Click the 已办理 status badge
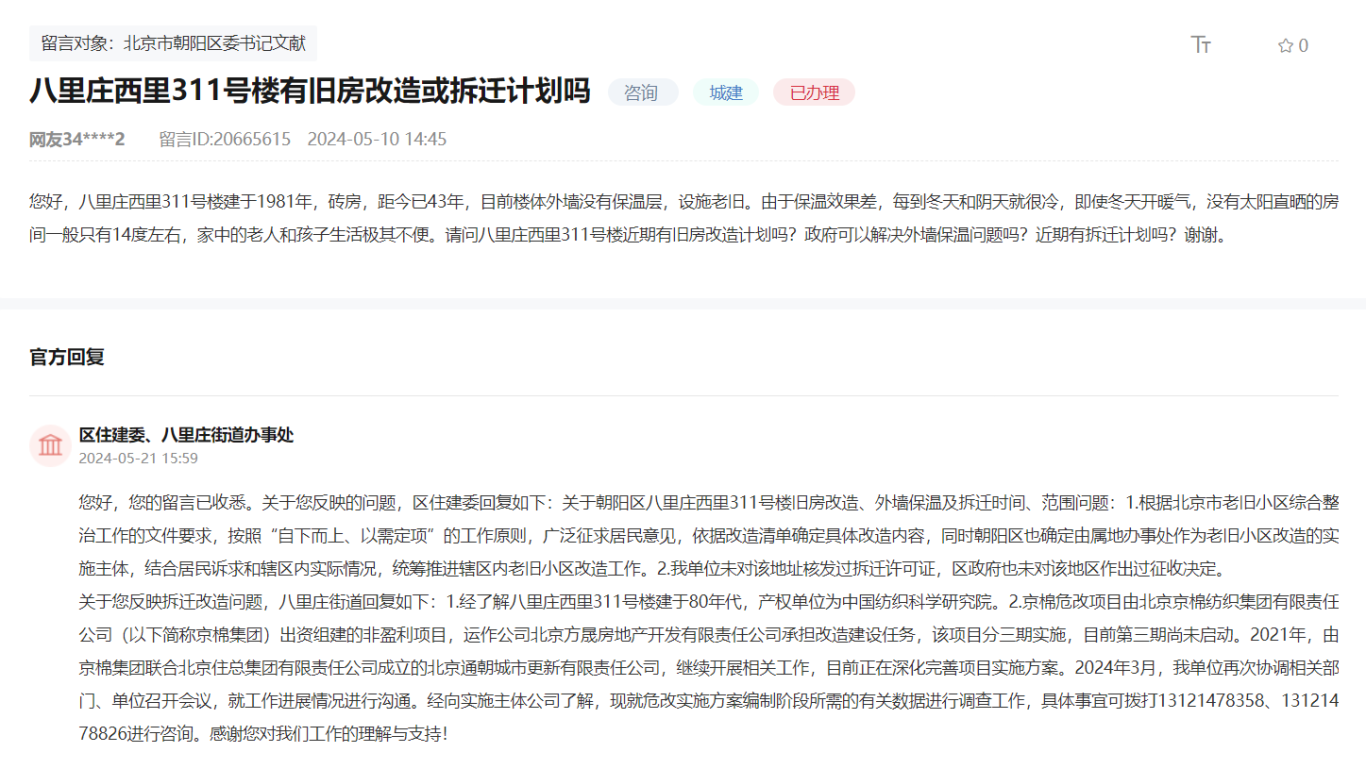Screen dimensions: 1366x769 click(814, 93)
